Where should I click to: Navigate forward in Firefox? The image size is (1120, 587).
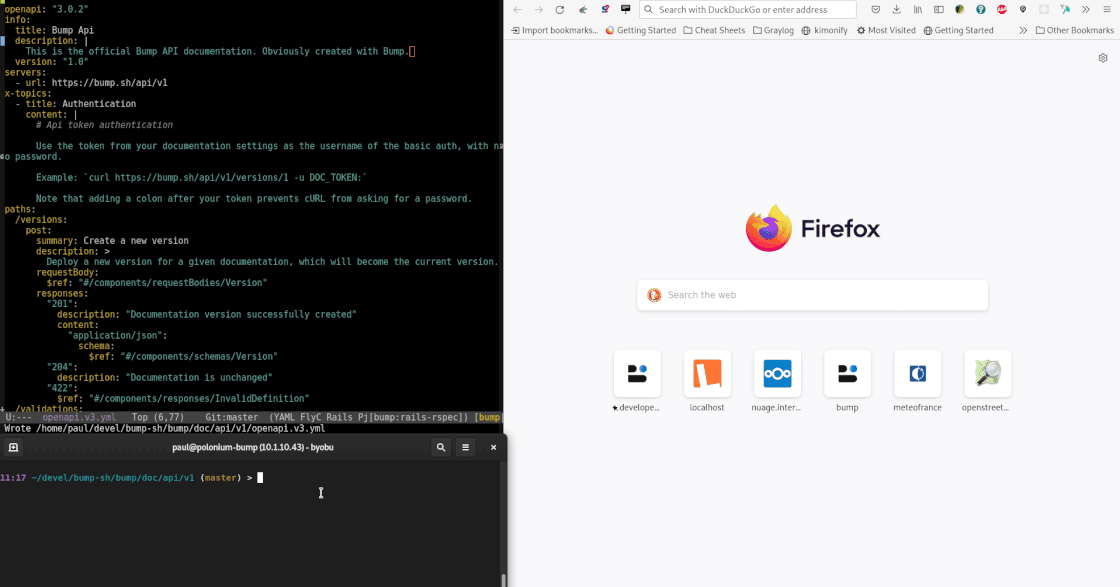[x=539, y=10]
